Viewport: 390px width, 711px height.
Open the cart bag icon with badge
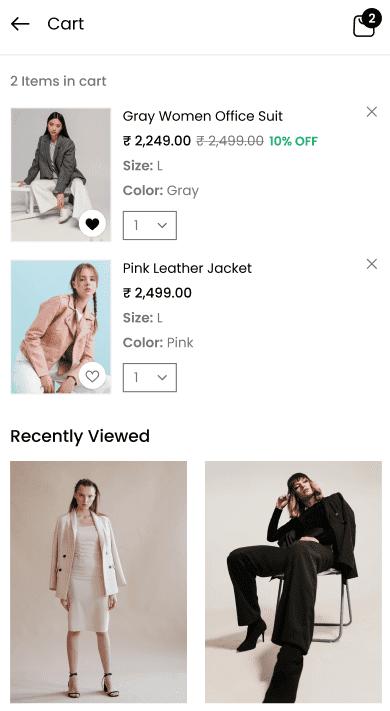point(364,26)
